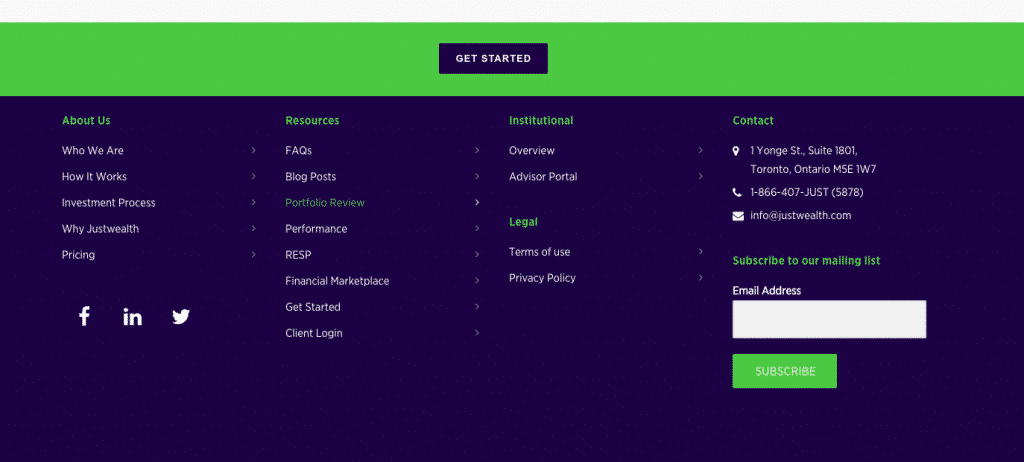Click the Resources column heading
Image resolution: width=1024 pixels, height=462 pixels.
point(312,121)
